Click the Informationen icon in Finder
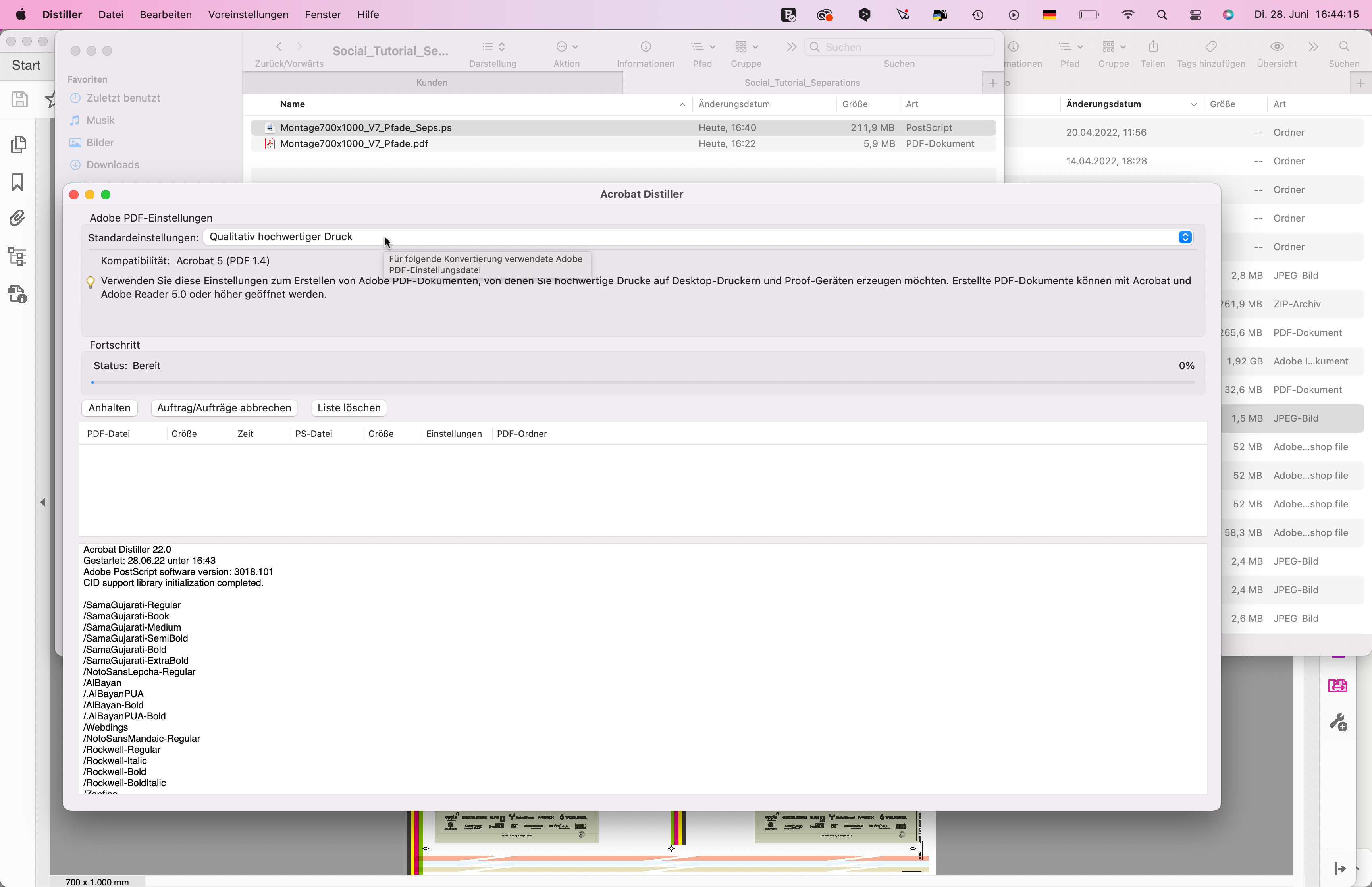The width and height of the screenshot is (1372, 887). coord(646,47)
